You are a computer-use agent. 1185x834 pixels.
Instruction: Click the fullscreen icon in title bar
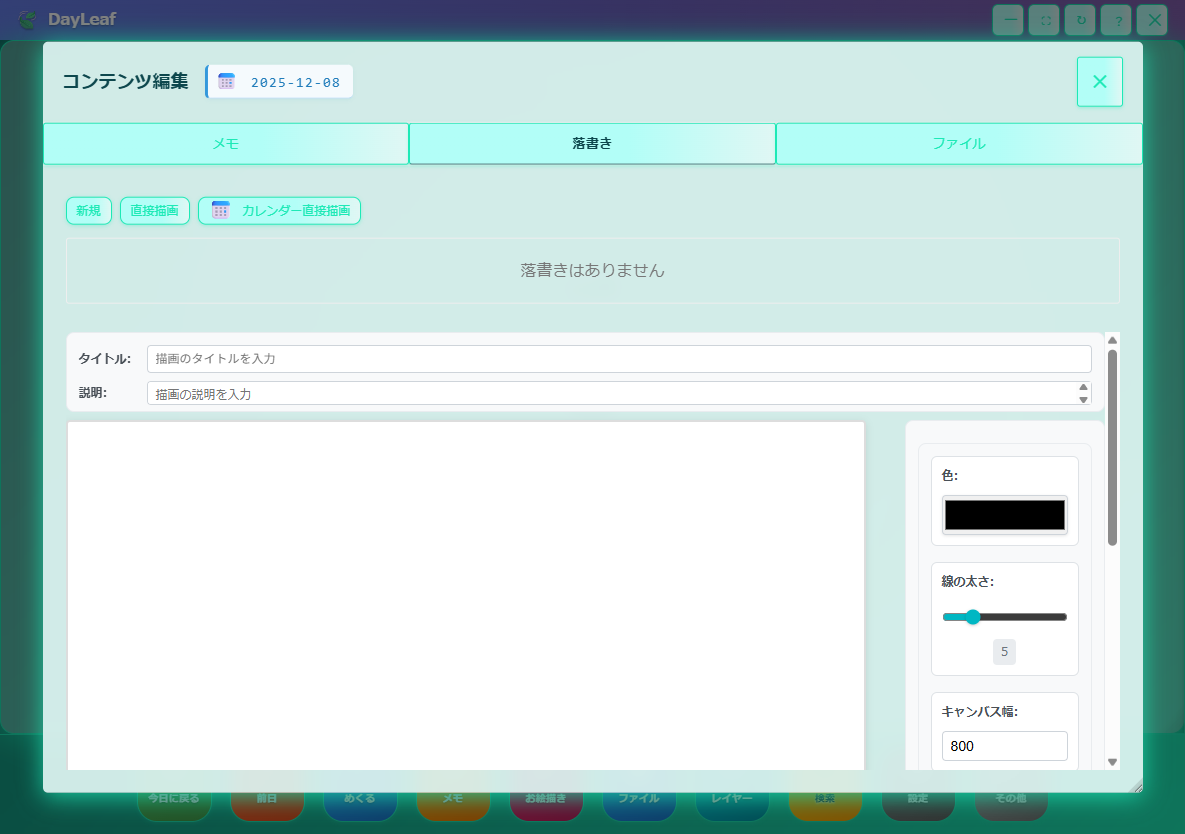[x=1043, y=19]
